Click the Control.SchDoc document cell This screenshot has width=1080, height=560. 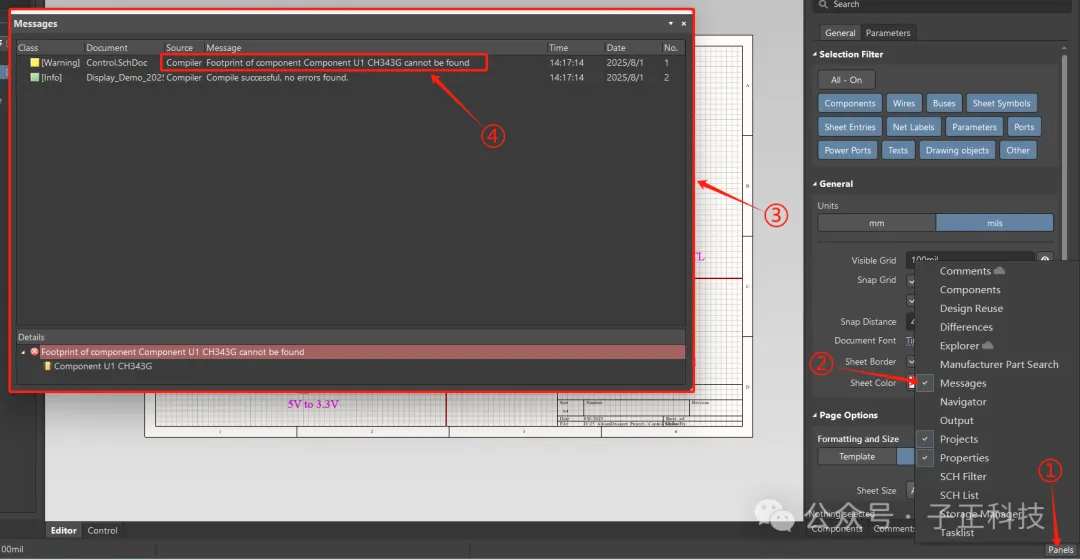[x=117, y=63]
